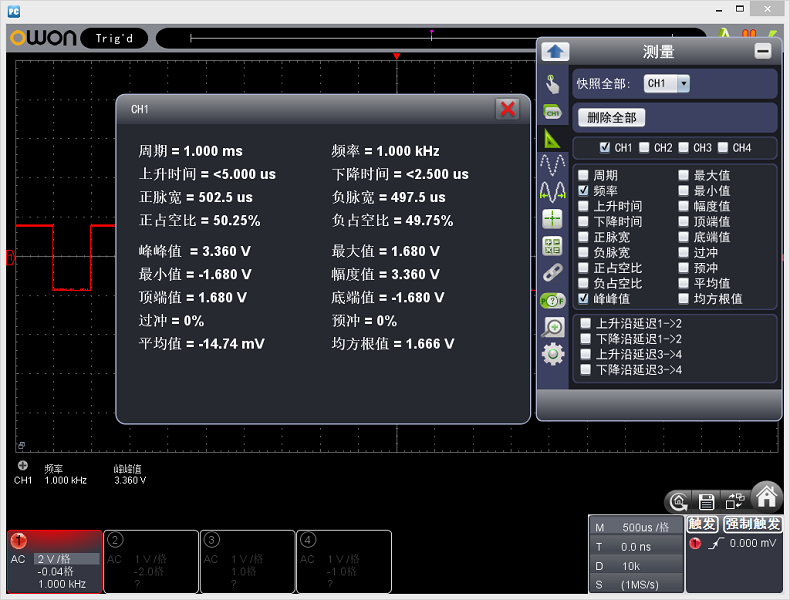Click the floppy disk save icon
The image size is (790, 600).
tap(706, 501)
